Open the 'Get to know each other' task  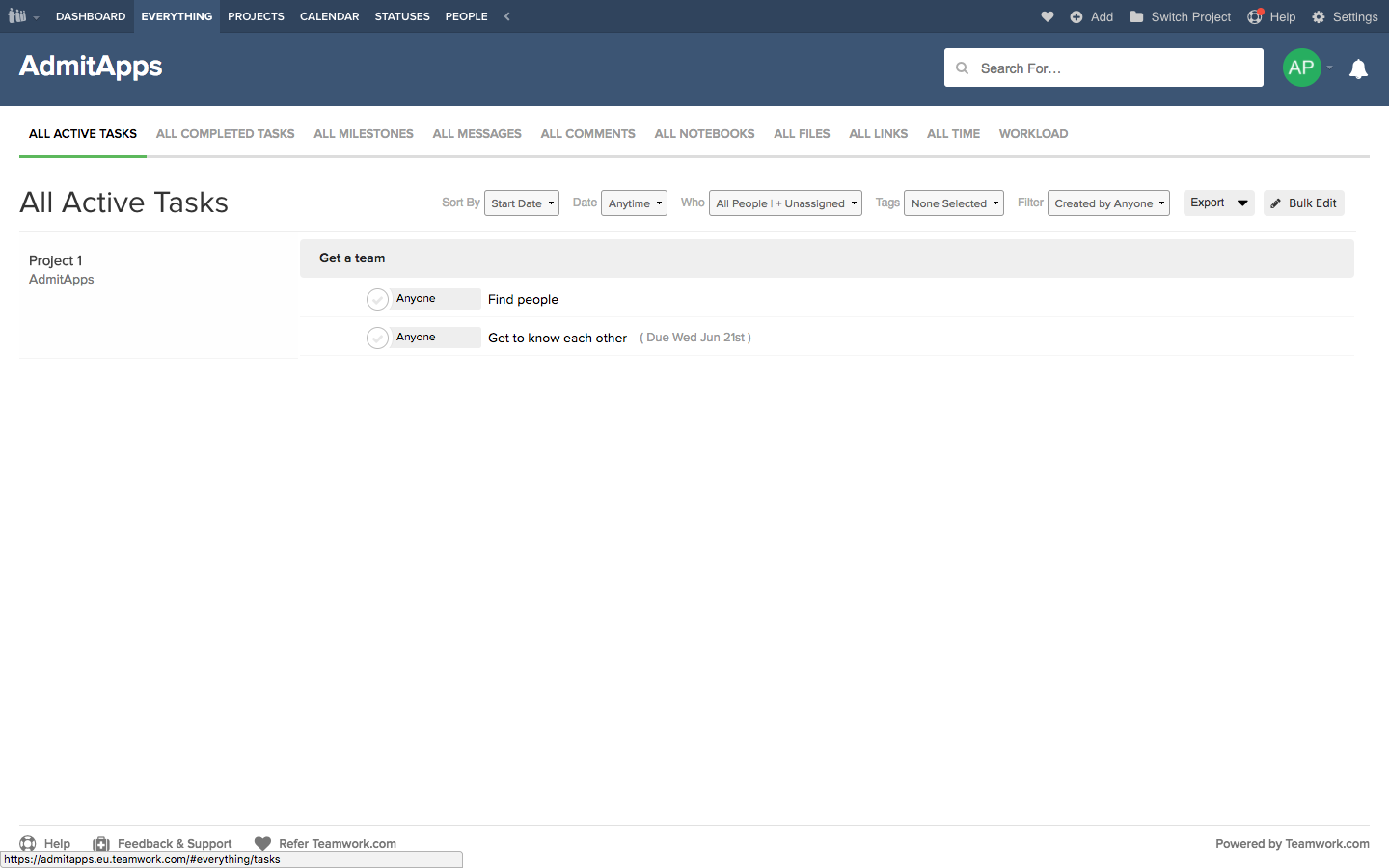pos(558,338)
